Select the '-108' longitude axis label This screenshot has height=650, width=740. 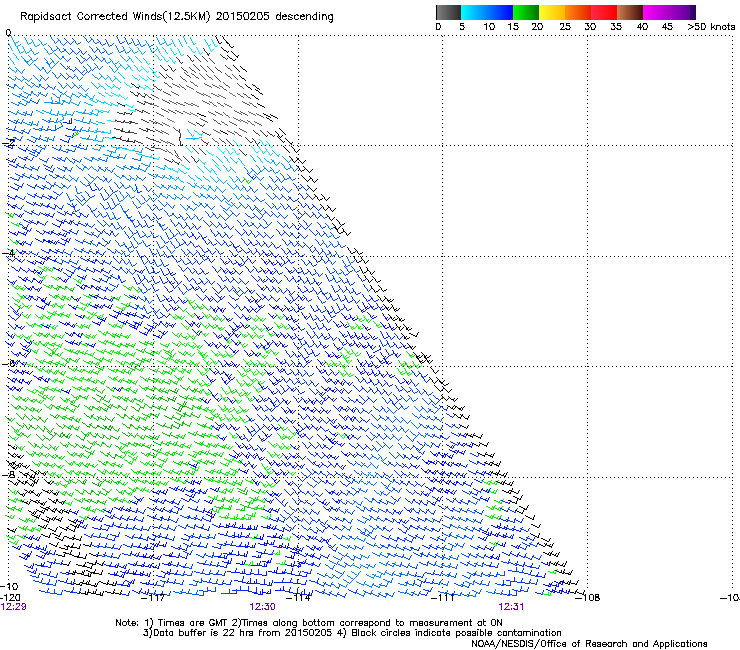pos(588,598)
